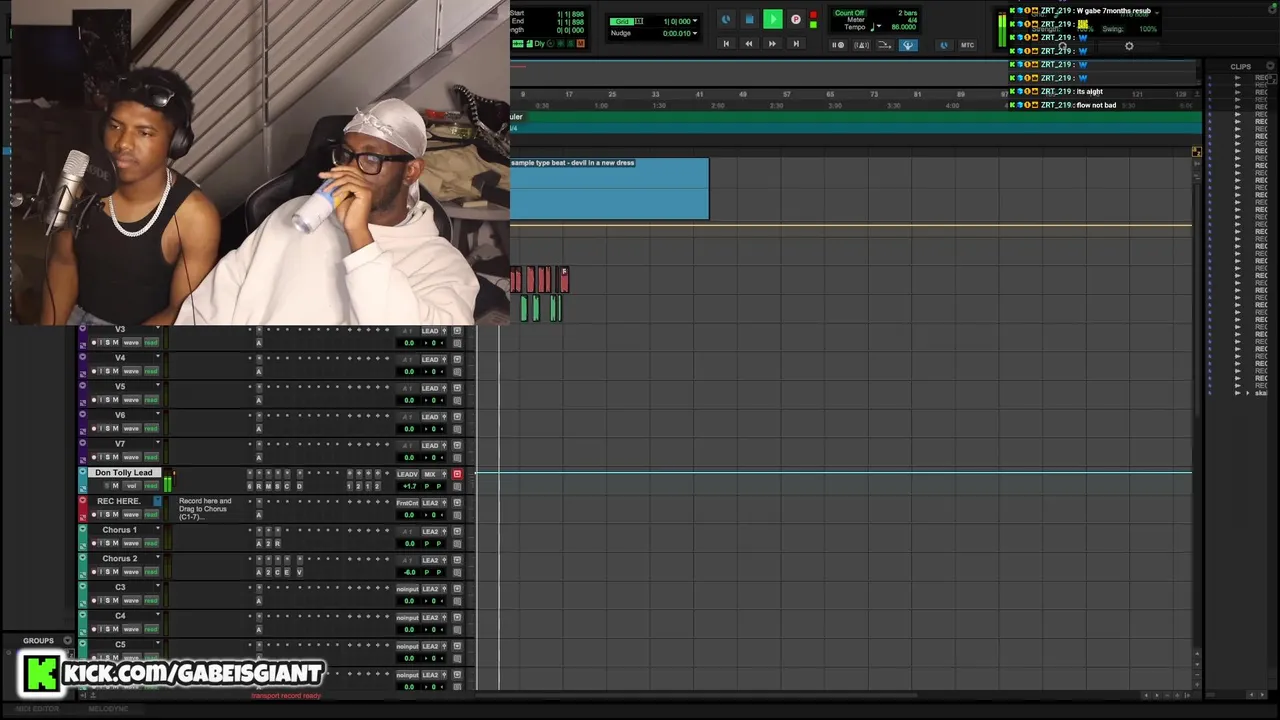Click the loop playback icon left of Stop
Viewport: 1280px width, 720px height.
click(x=726, y=19)
